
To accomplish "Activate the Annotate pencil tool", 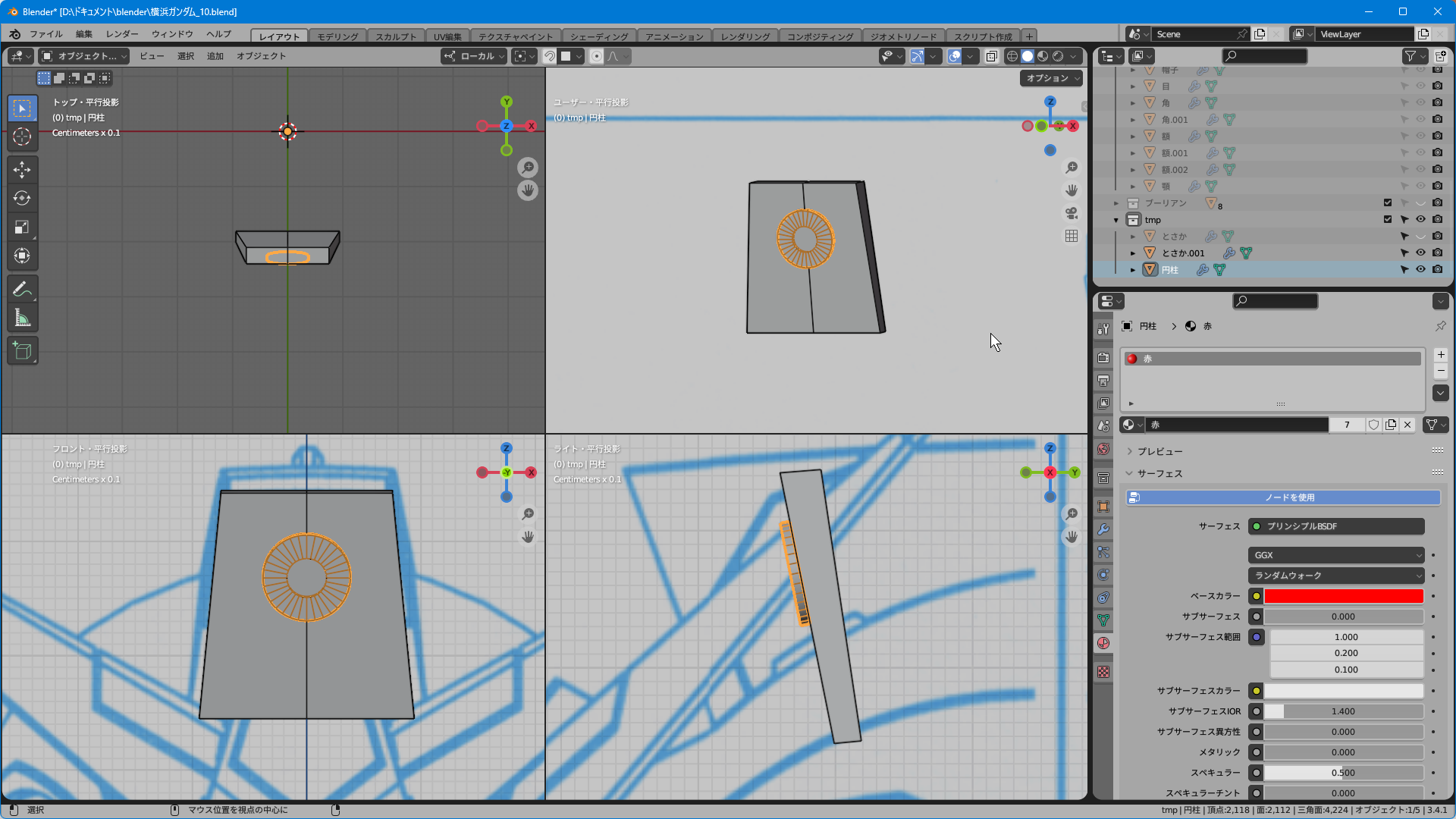I will (x=22, y=289).
